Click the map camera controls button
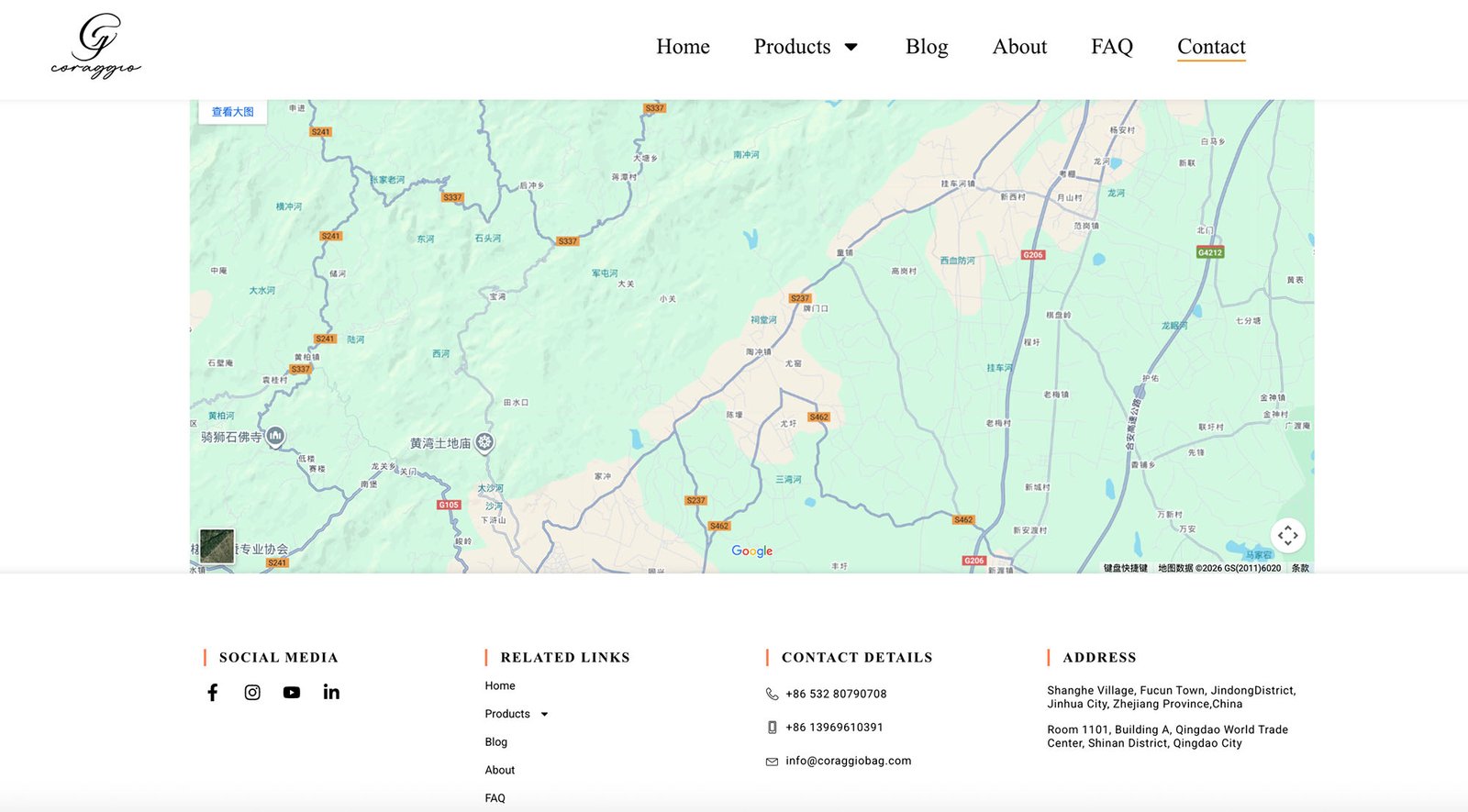Screen dimensions: 1468x812 1287,535
